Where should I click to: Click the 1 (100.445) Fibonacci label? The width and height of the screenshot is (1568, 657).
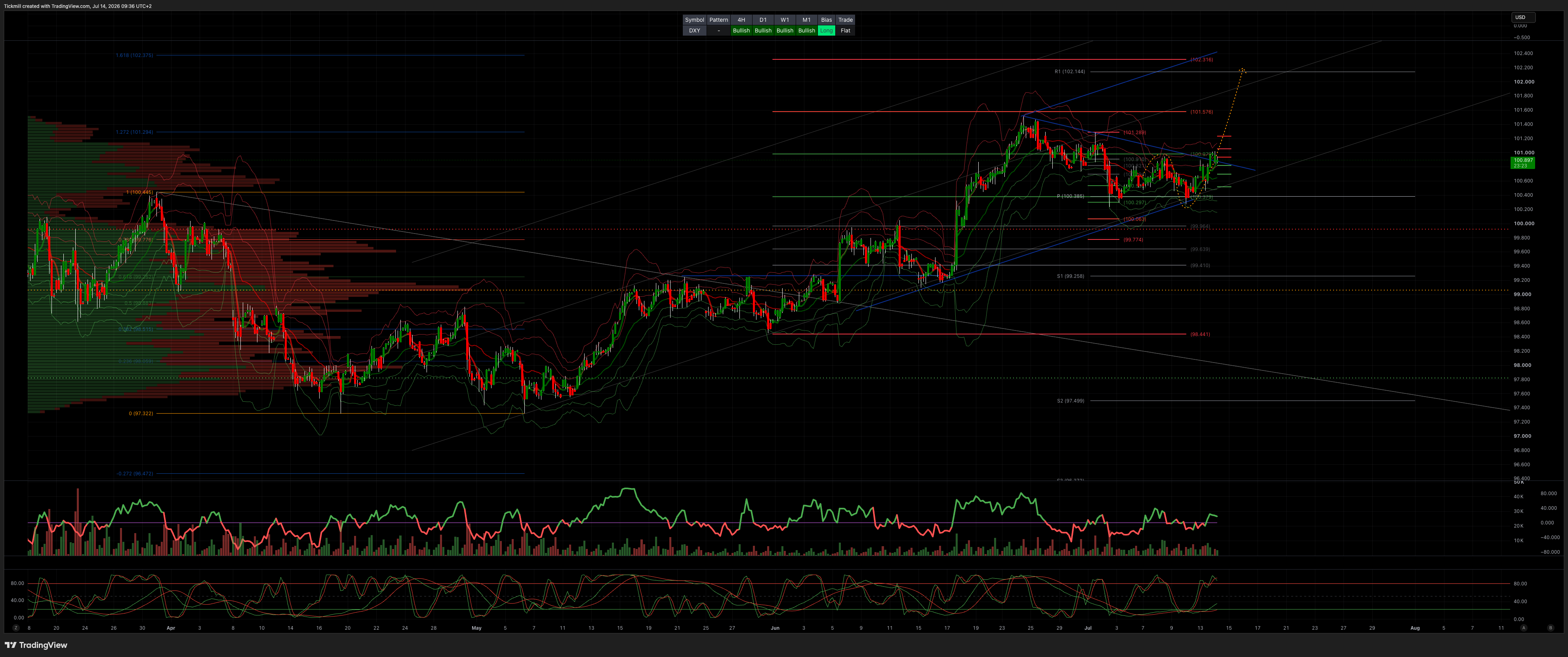(139, 192)
